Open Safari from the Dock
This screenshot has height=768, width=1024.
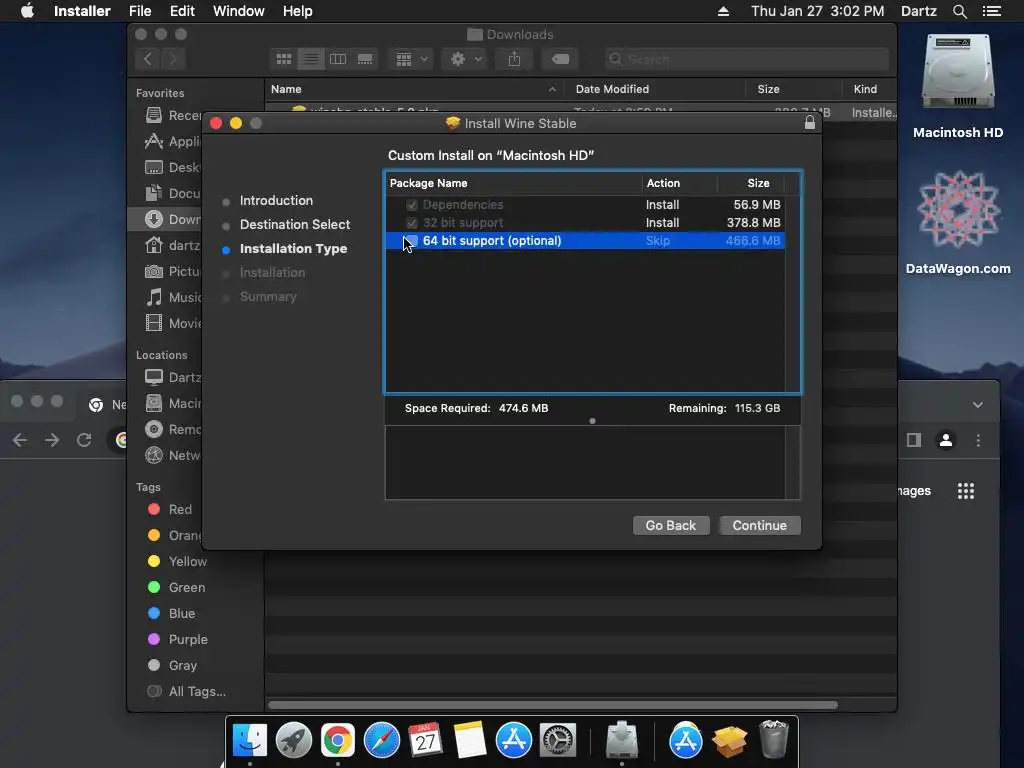[382, 741]
